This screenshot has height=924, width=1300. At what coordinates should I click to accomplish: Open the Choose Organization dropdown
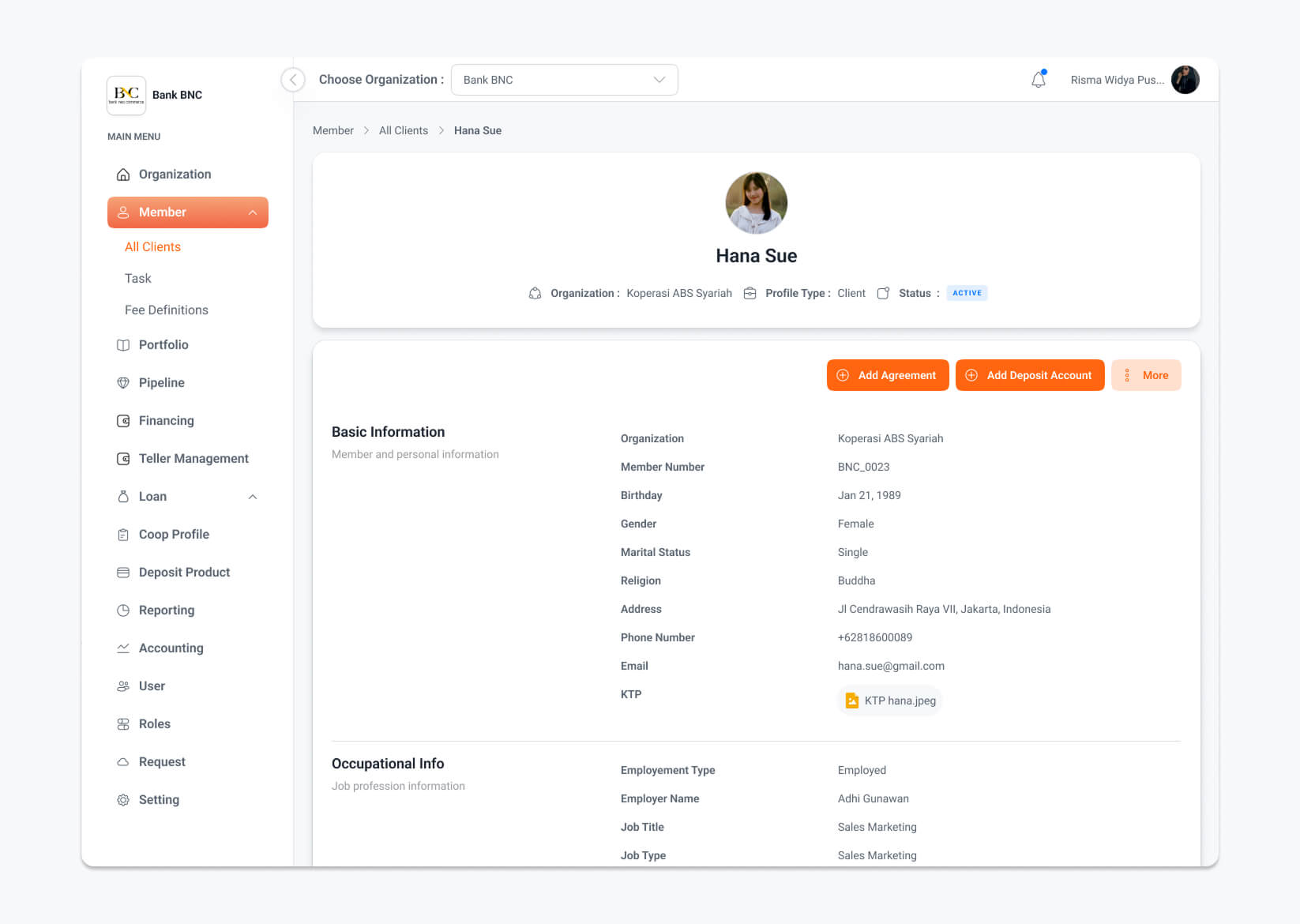[x=564, y=80]
